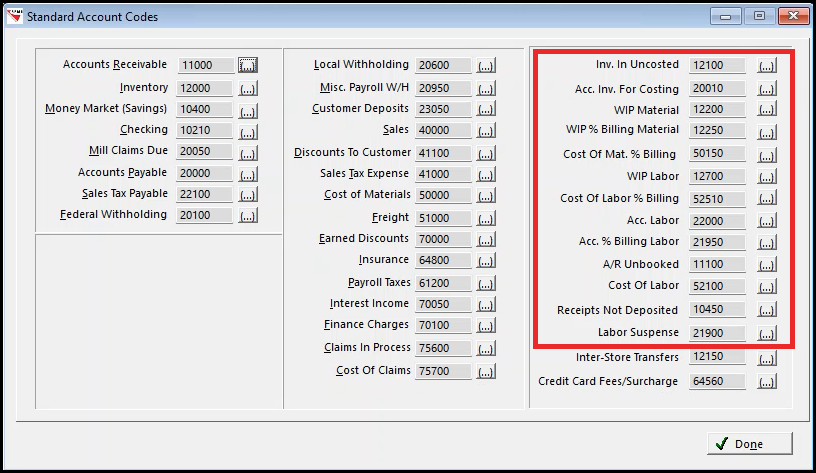The width and height of the screenshot is (816, 473).
Task: Open lookup for Misc. Payroll W/H
Action: 486,88
